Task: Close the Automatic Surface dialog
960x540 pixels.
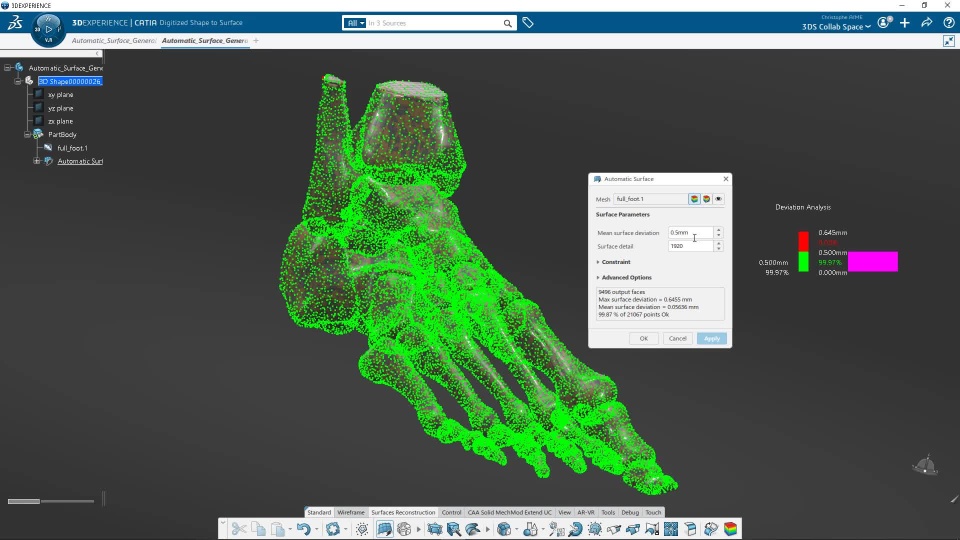Action: coord(726,179)
